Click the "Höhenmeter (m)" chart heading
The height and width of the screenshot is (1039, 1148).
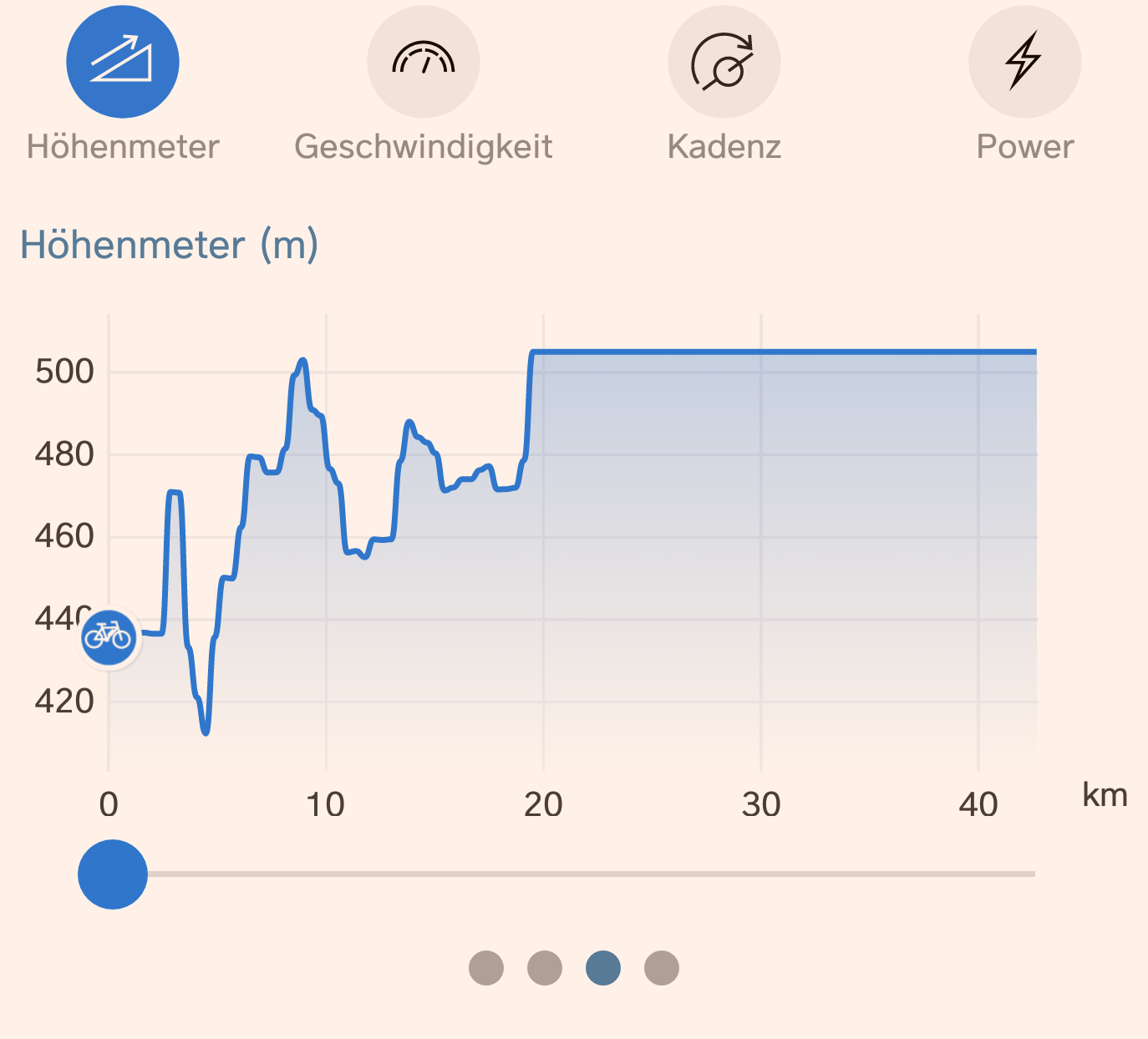170,246
